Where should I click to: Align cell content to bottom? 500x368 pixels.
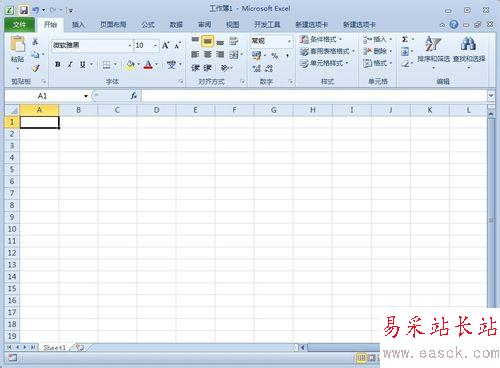220,42
